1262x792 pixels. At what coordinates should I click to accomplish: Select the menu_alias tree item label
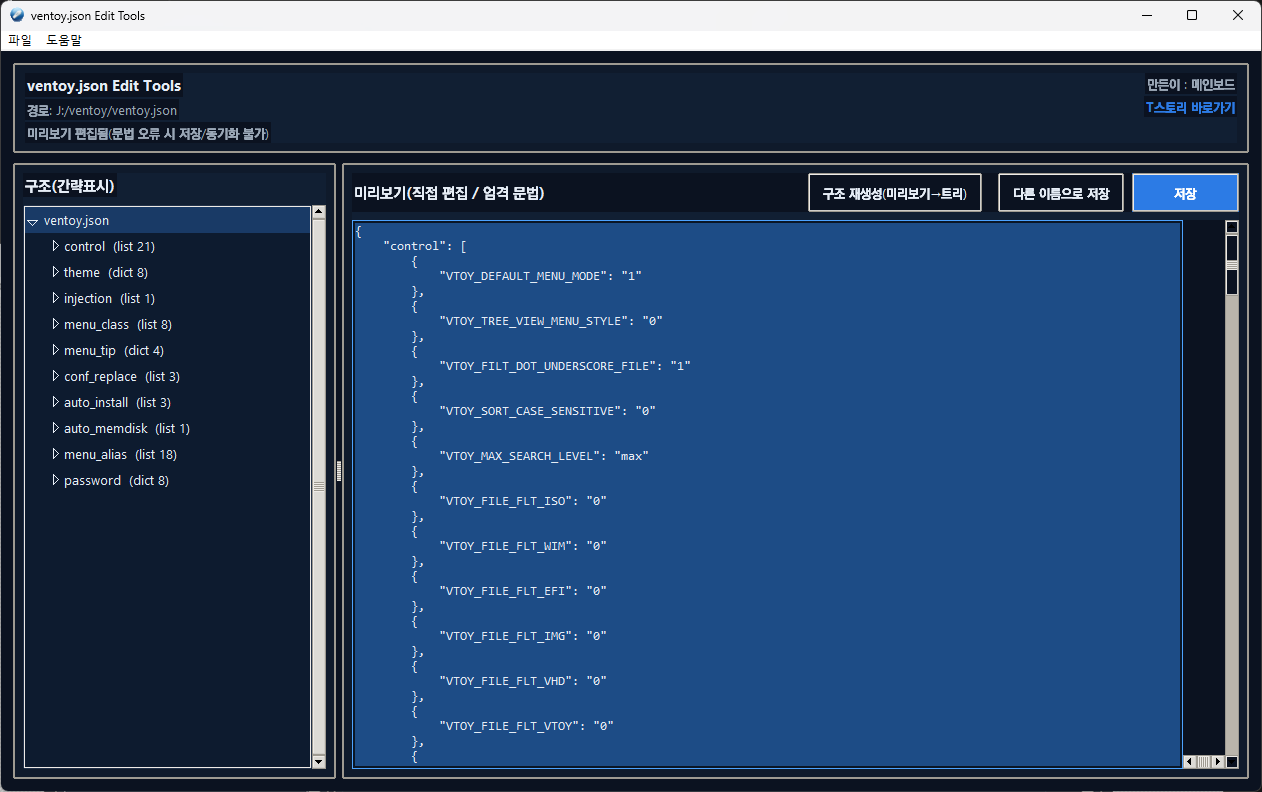(120, 454)
